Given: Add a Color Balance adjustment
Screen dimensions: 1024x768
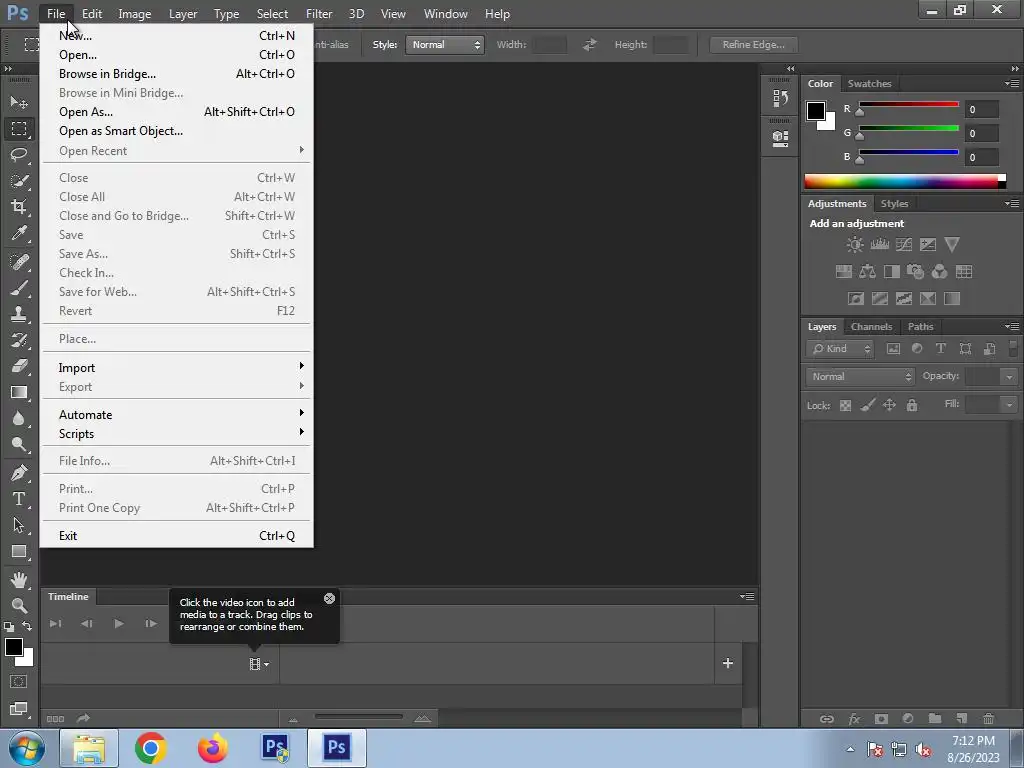Looking at the screenshot, I should [868, 272].
